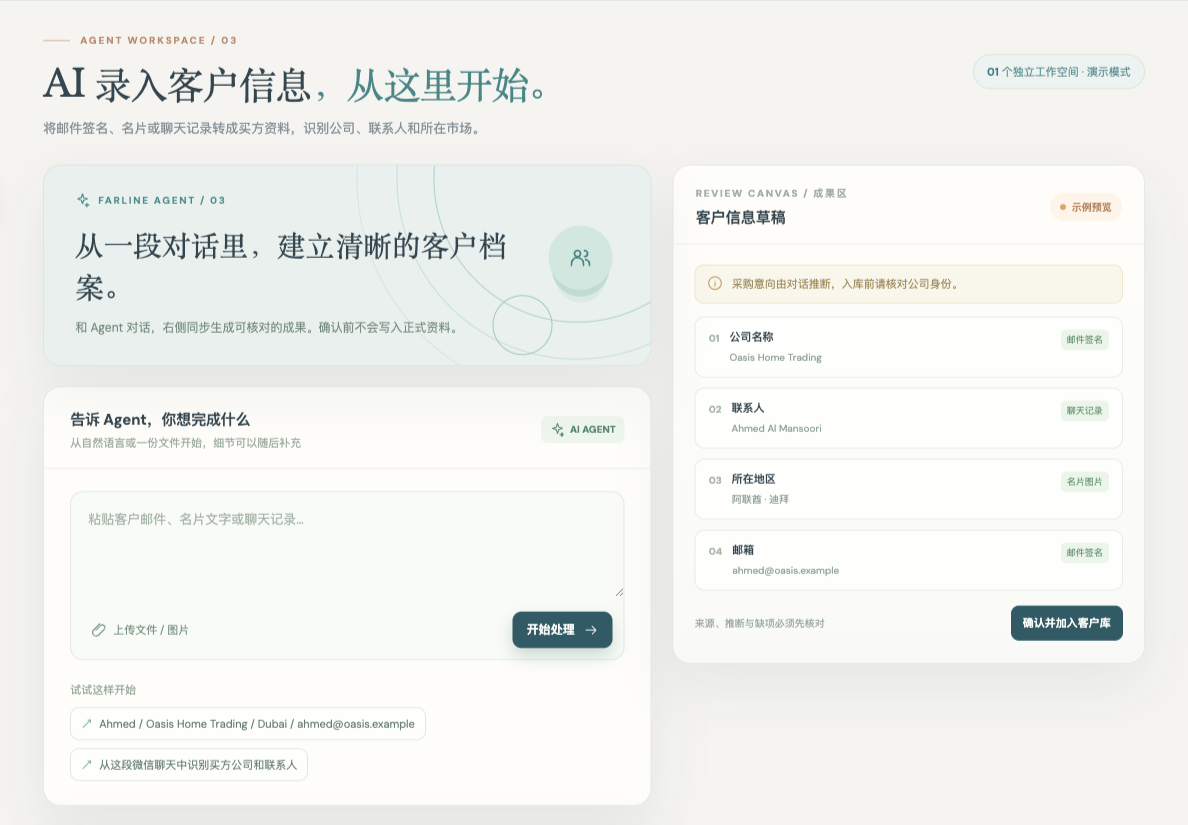Click the 将邮件签名、名片或聊天记录 subtitle
Viewport: 1188px width, 825px height.
[262, 128]
